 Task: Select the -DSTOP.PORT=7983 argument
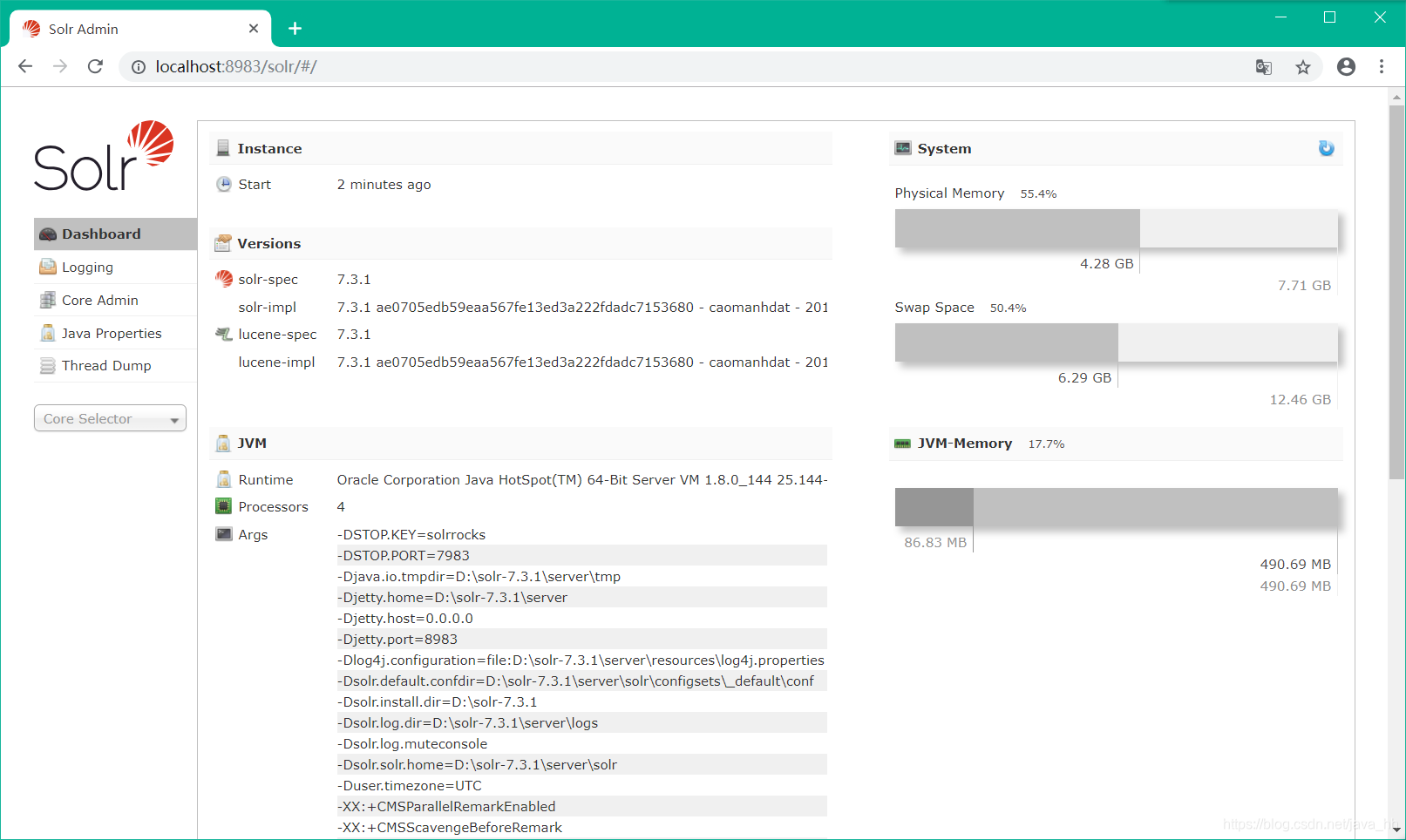(581, 555)
